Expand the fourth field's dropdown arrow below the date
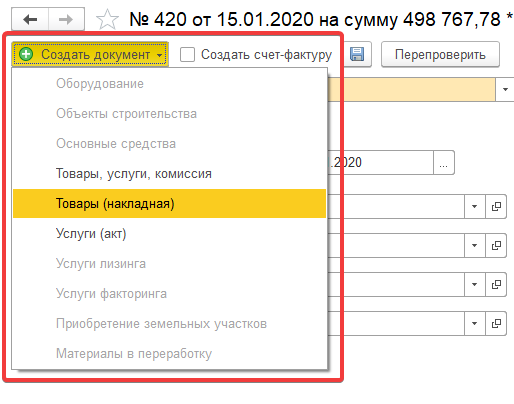 click(475, 323)
